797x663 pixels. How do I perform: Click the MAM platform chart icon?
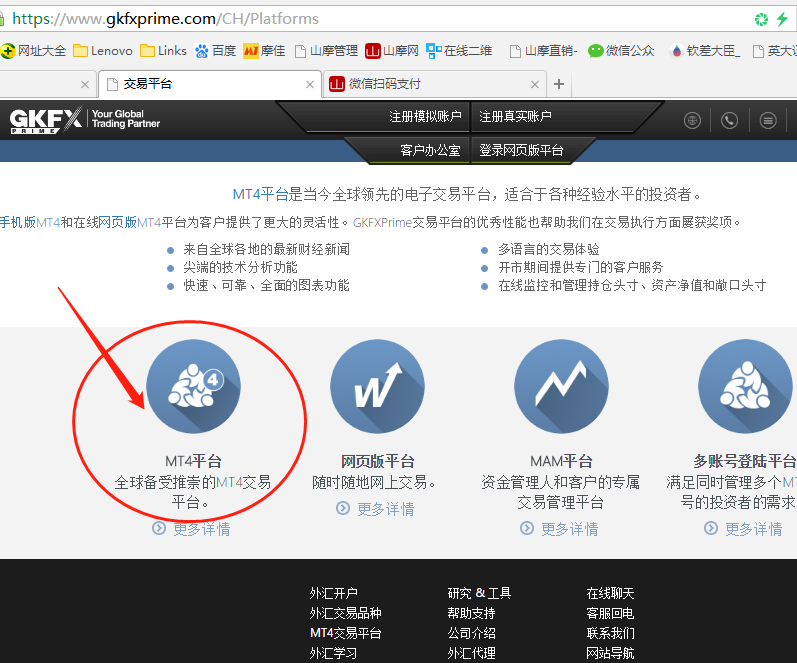point(561,387)
